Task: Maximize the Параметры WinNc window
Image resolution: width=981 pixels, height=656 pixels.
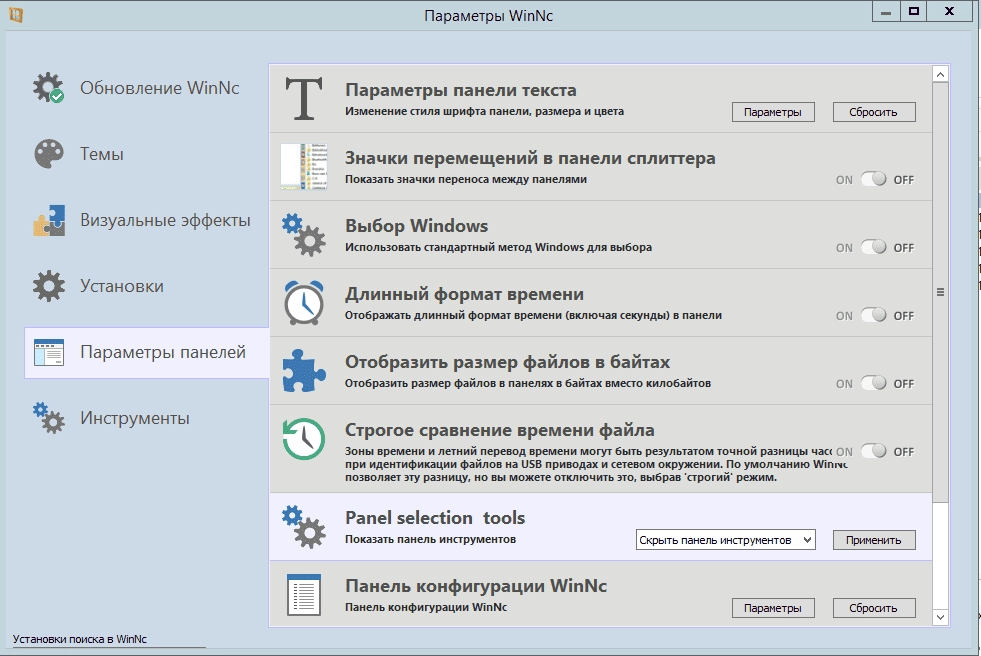Action: click(914, 12)
